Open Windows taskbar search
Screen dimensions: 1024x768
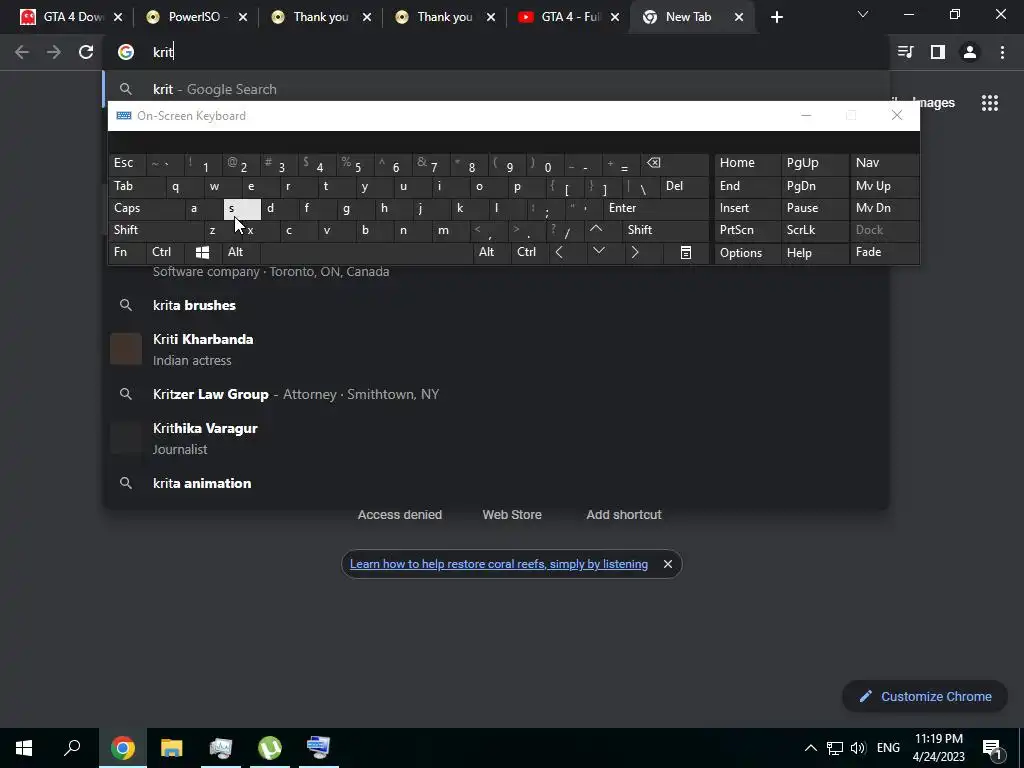pos(72,748)
